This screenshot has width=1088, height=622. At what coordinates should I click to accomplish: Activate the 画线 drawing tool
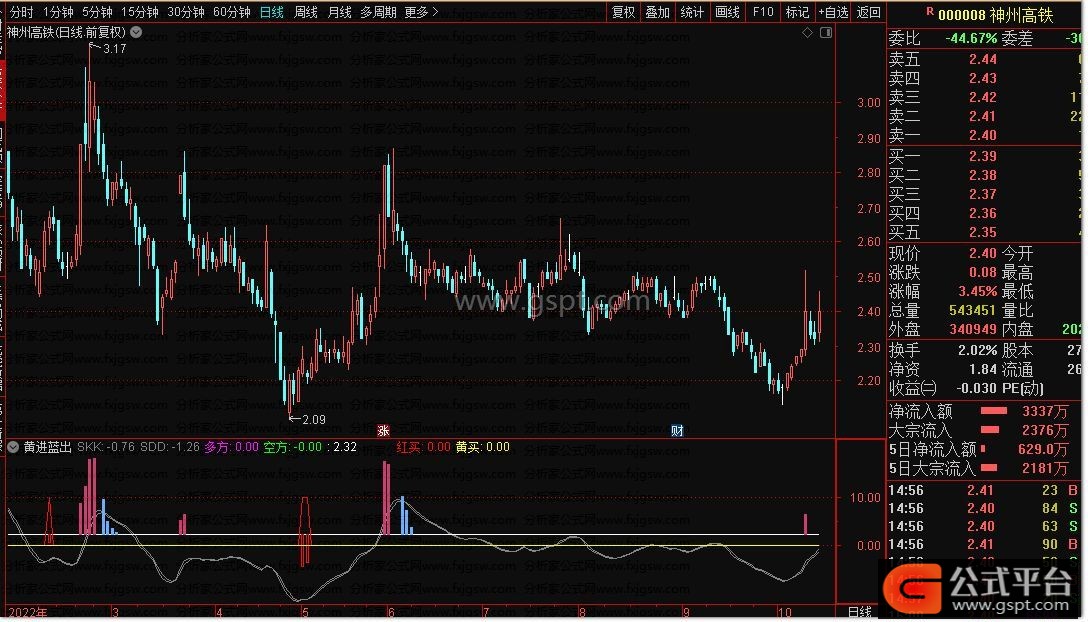(x=727, y=12)
